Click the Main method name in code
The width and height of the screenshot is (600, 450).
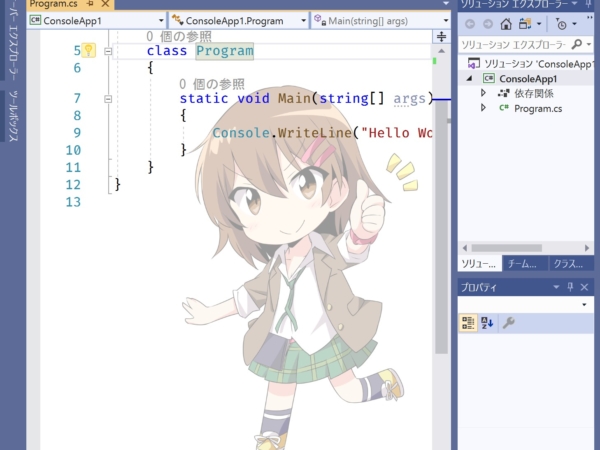click(294, 99)
